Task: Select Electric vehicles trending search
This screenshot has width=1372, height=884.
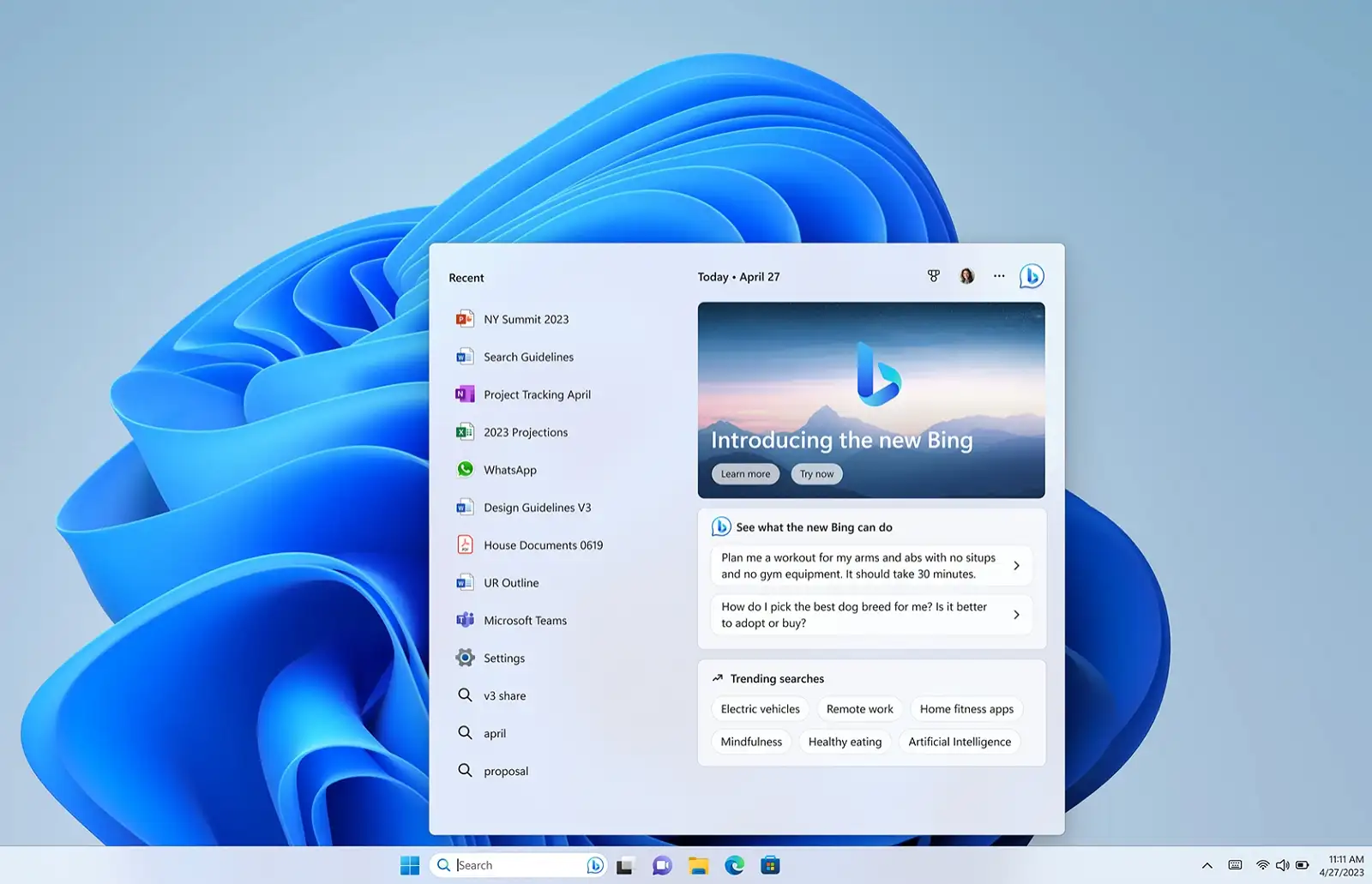Action: [760, 709]
